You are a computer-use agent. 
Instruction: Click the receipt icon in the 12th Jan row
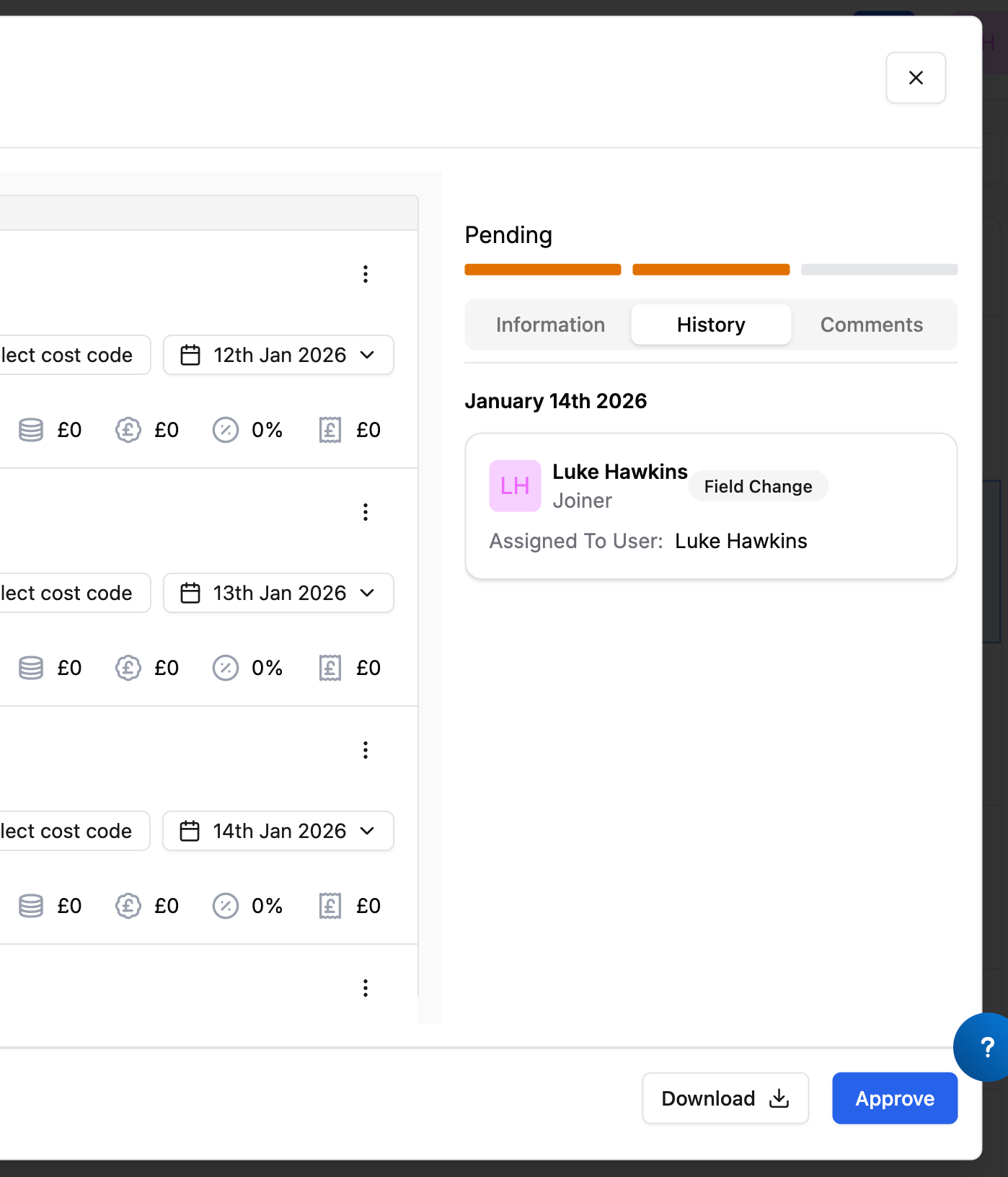330,430
